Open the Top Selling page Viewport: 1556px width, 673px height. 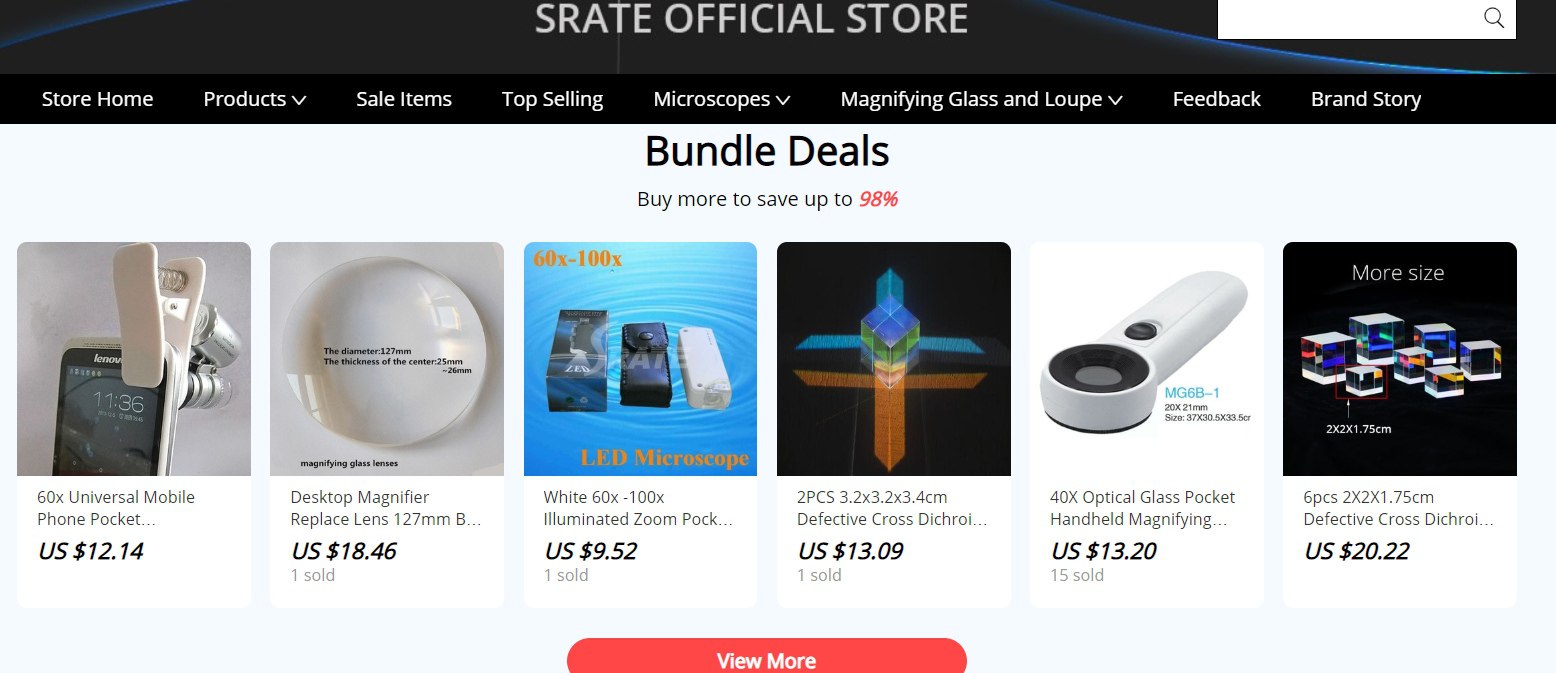point(552,99)
